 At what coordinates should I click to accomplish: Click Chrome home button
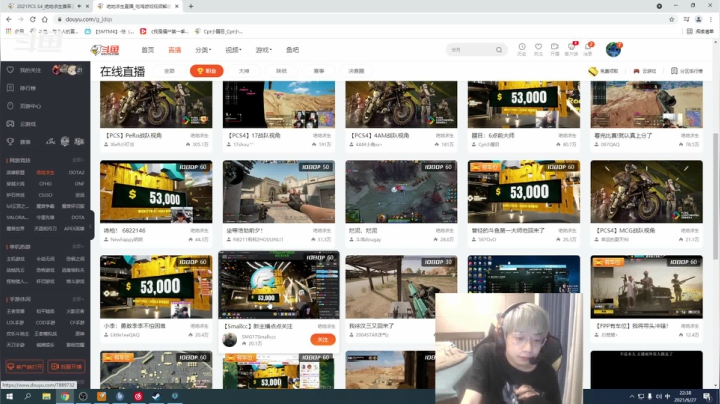coord(45,19)
